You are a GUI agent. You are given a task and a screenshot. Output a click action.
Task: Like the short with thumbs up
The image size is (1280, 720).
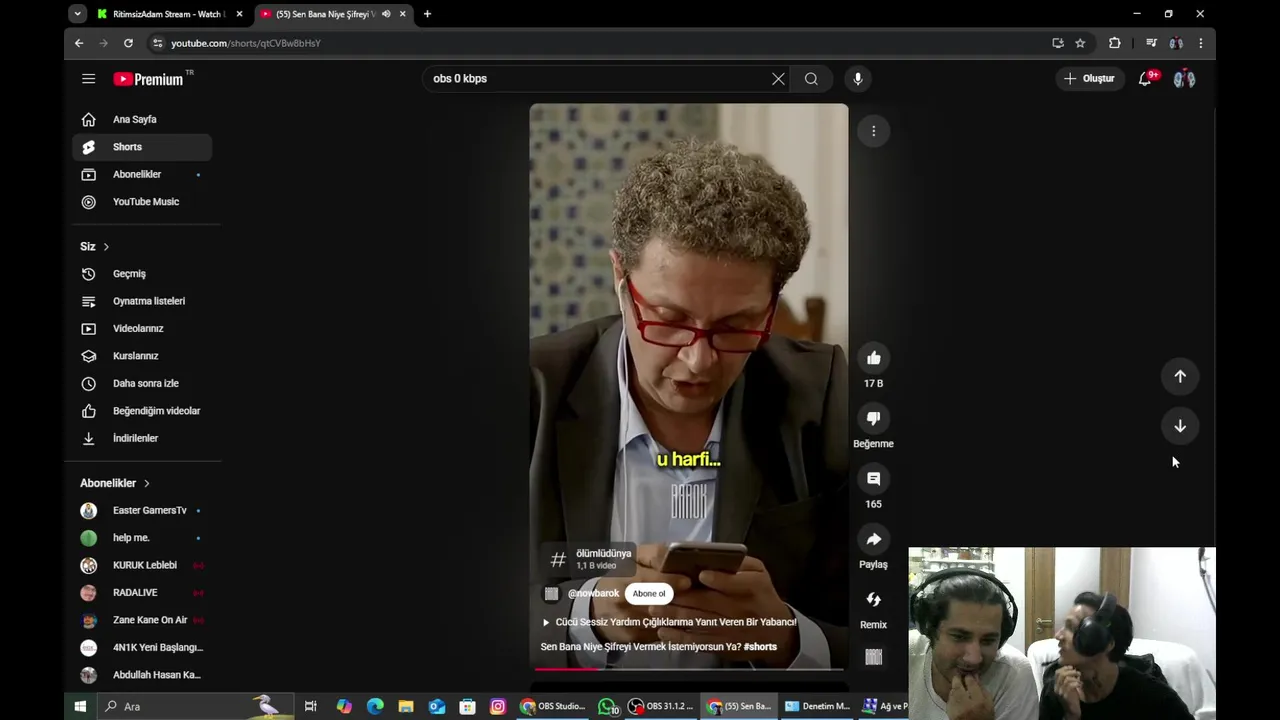[873, 358]
